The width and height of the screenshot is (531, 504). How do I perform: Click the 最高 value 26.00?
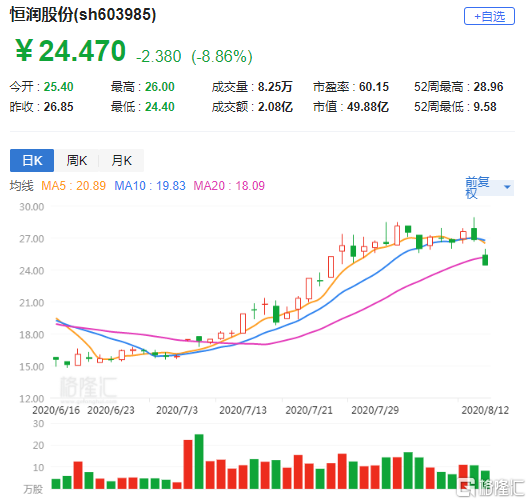tap(160, 87)
